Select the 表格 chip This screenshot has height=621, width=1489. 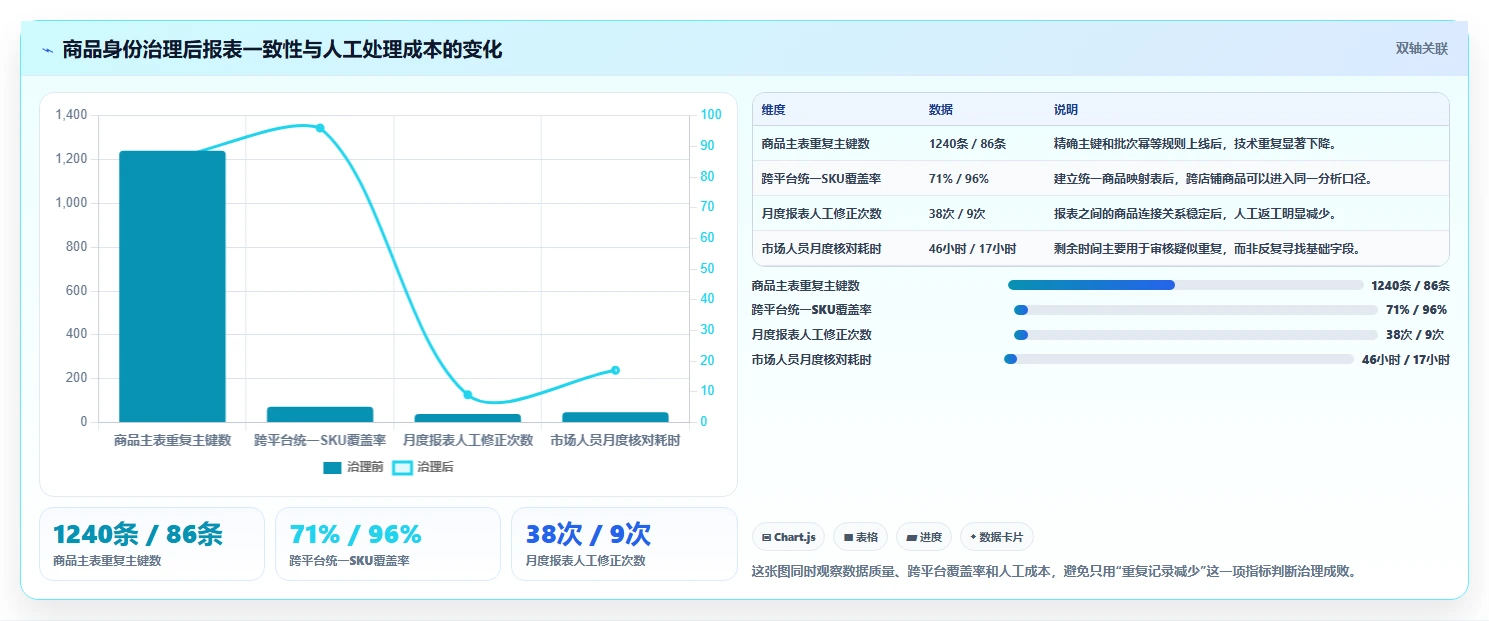click(860, 537)
